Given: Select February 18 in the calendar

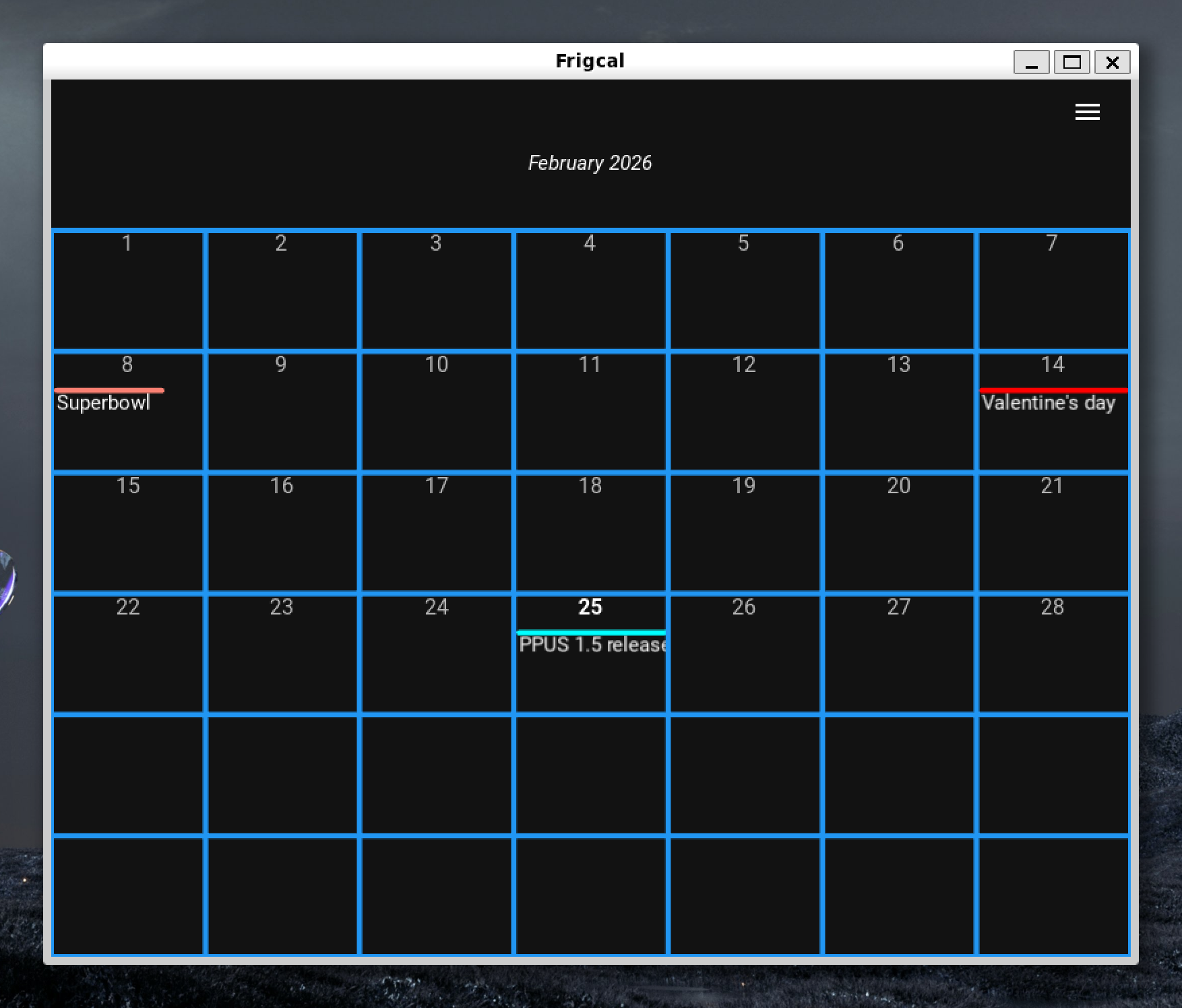Looking at the screenshot, I should point(590,533).
